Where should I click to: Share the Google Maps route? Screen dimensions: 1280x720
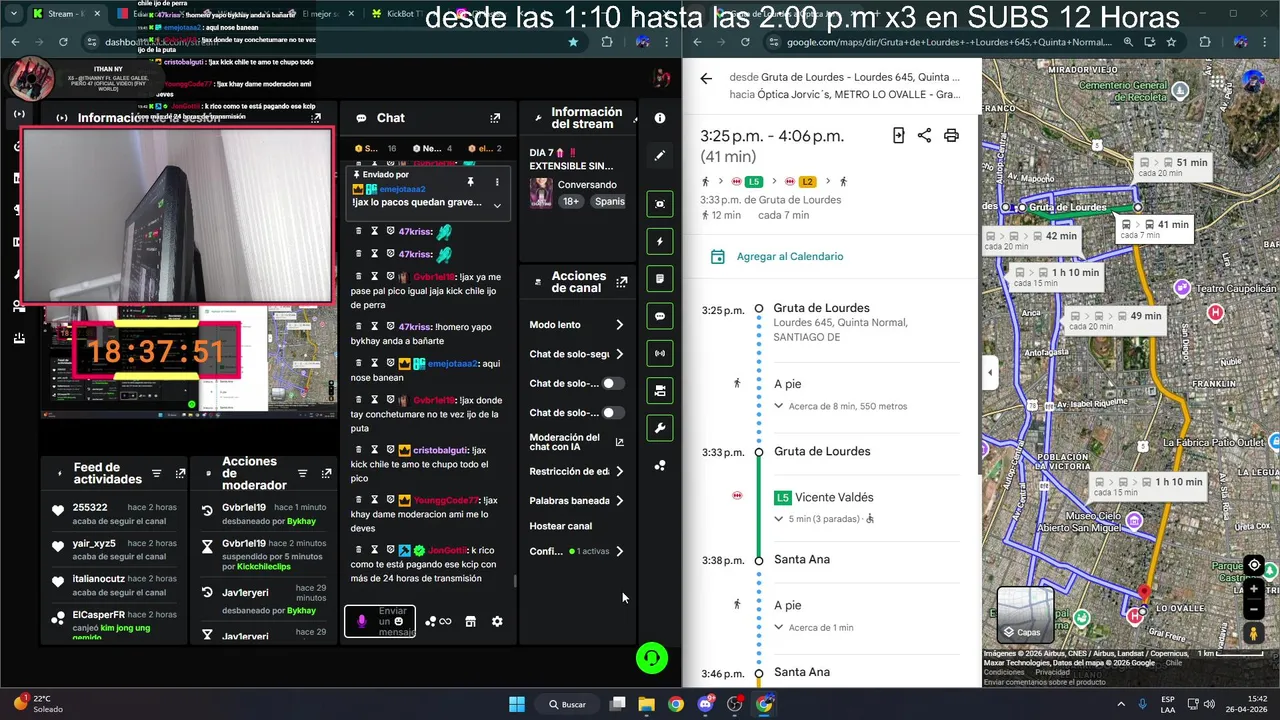pos(924,135)
